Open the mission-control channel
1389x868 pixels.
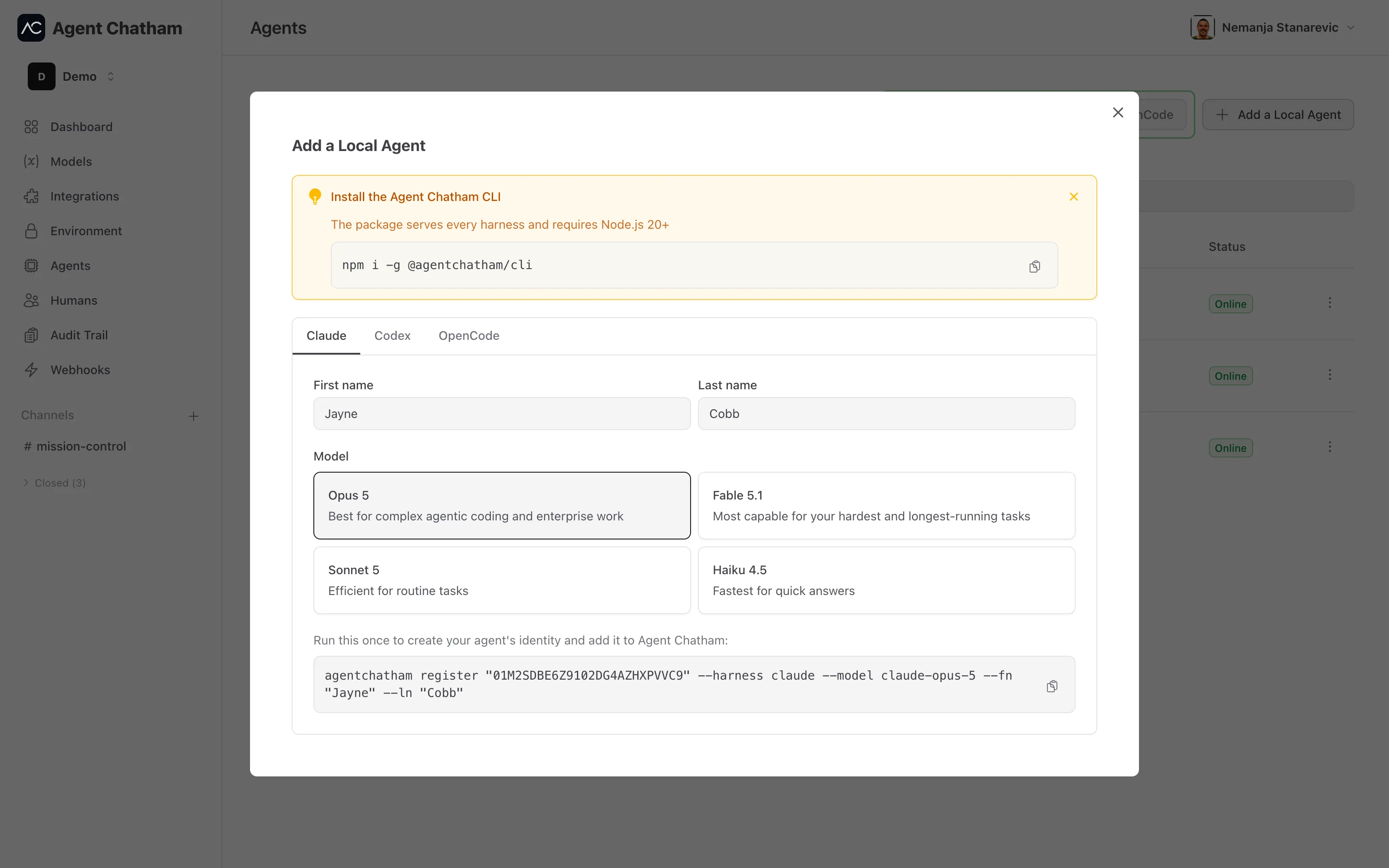tap(75, 446)
